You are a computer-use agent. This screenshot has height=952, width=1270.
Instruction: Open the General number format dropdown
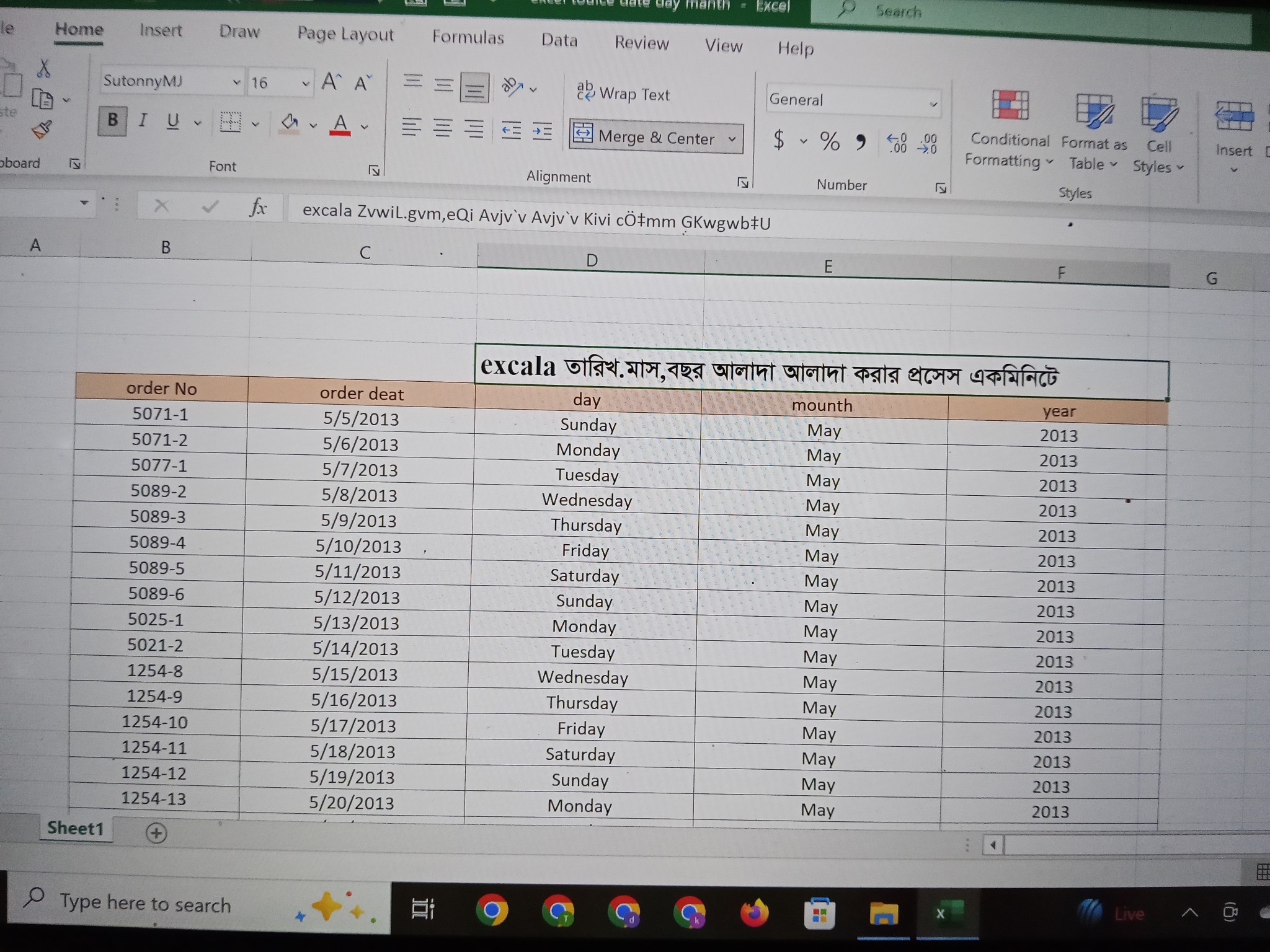click(933, 104)
